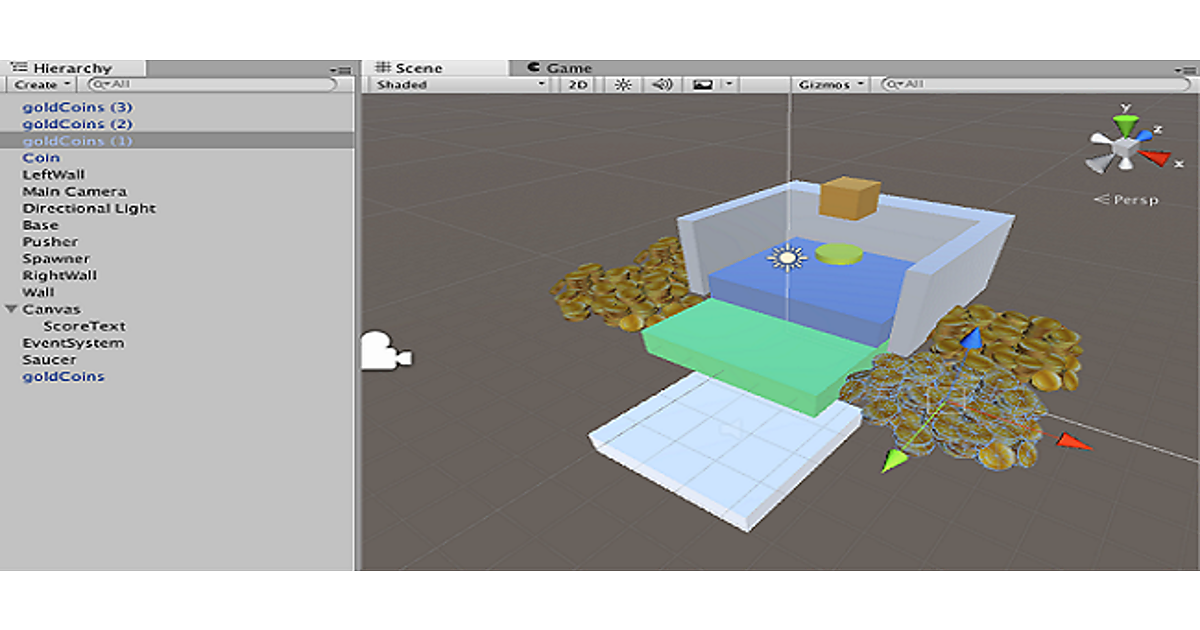Click the yellow-green Saucer disc
Screen dimensions: 1200x630
[838, 254]
